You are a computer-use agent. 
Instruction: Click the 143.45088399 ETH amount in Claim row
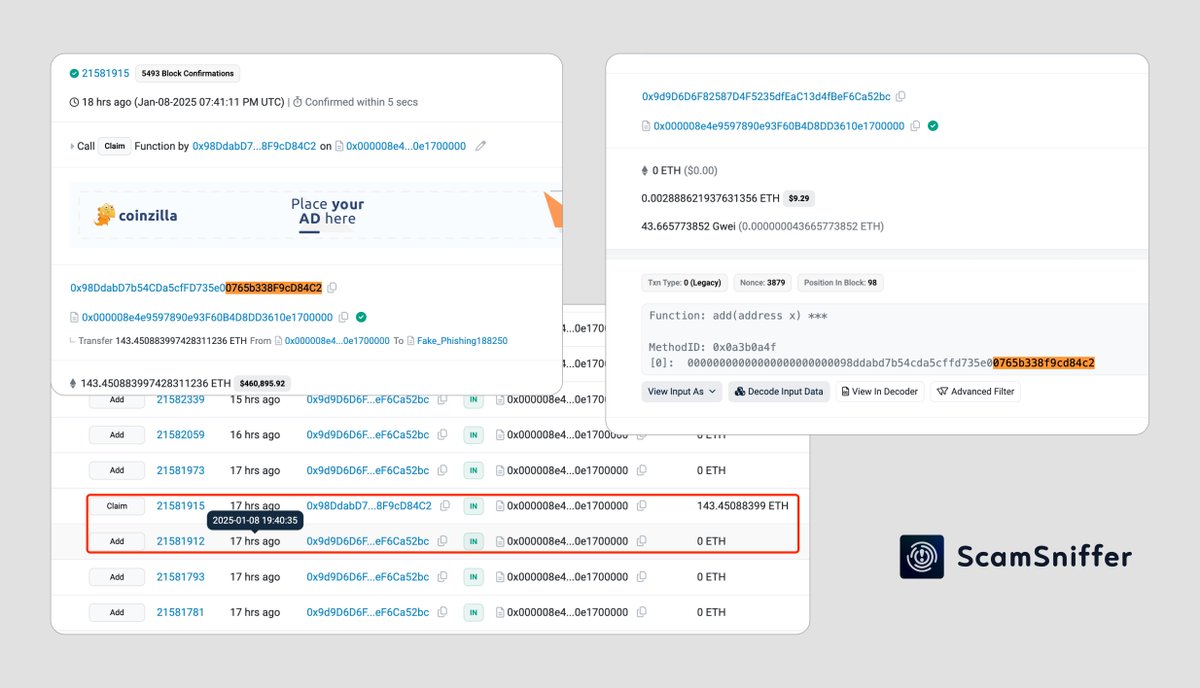743,506
